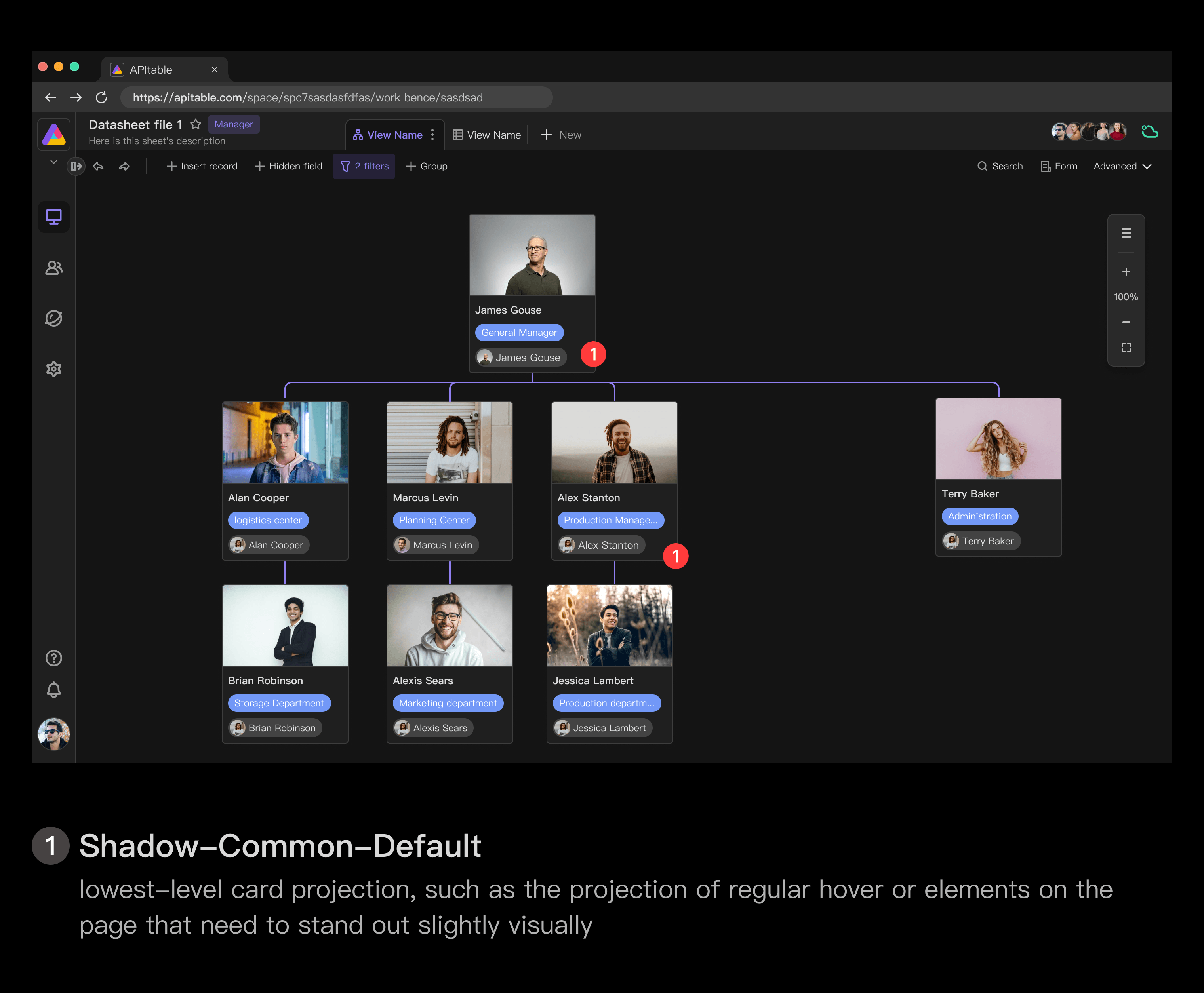Open Insert record menu option
The height and width of the screenshot is (993, 1204).
point(201,166)
